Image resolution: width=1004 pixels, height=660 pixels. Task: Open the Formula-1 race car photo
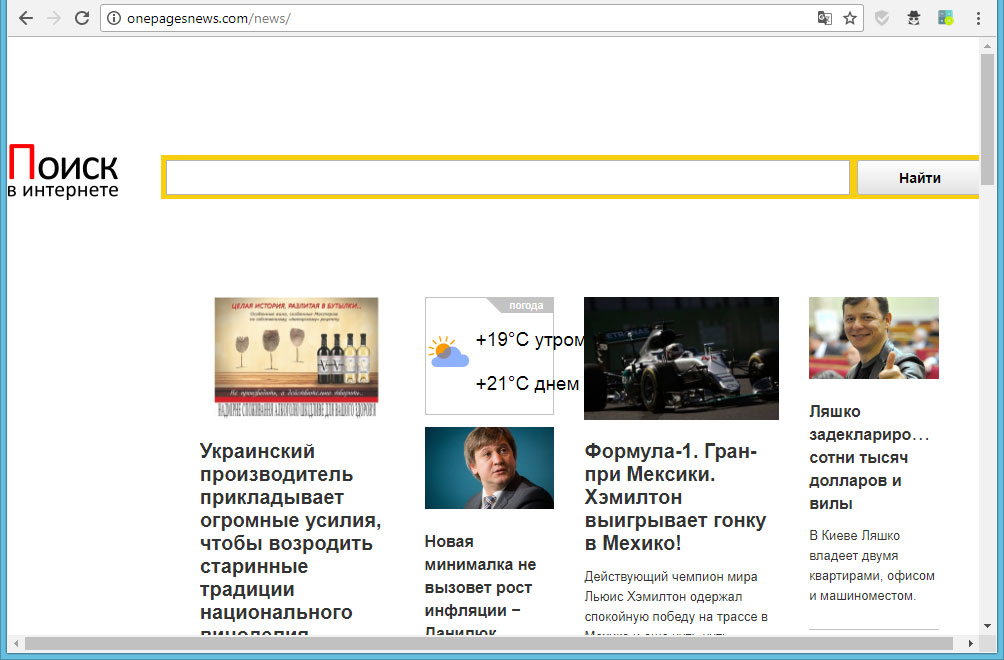(x=681, y=358)
